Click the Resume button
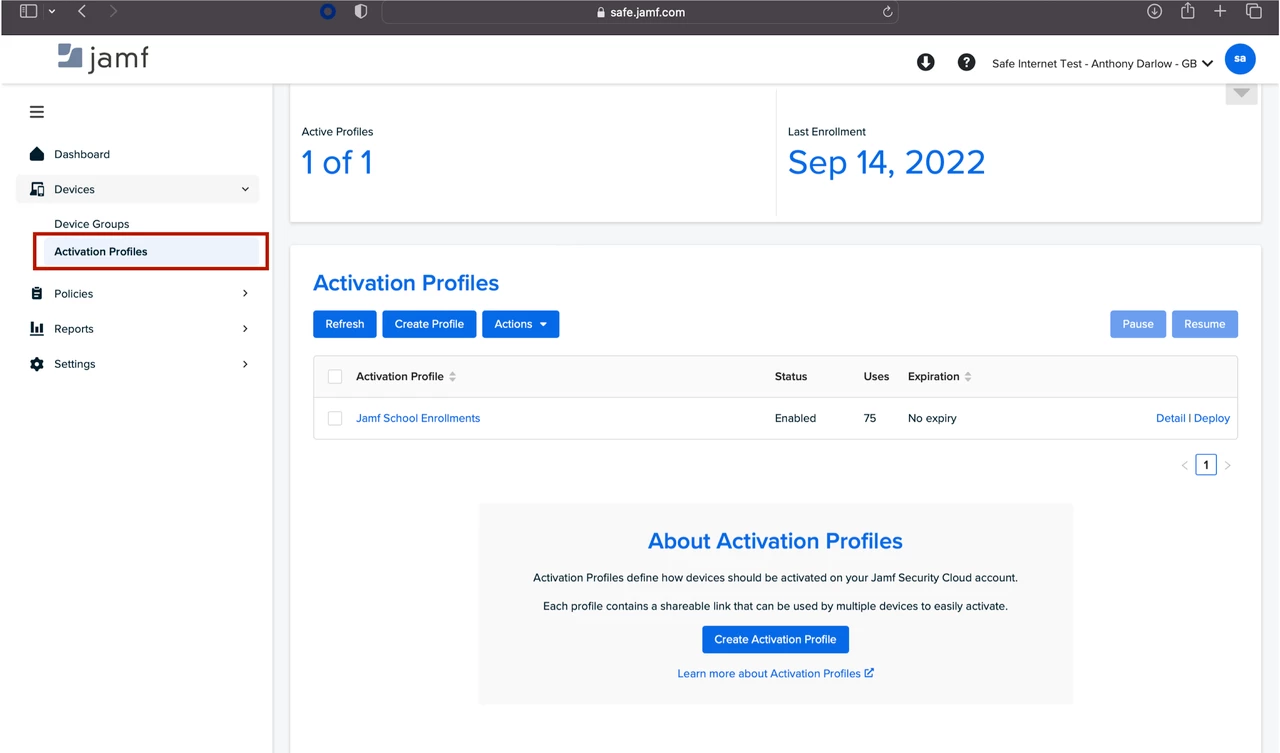The width and height of the screenshot is (1280, 753). pos(1205,324)
